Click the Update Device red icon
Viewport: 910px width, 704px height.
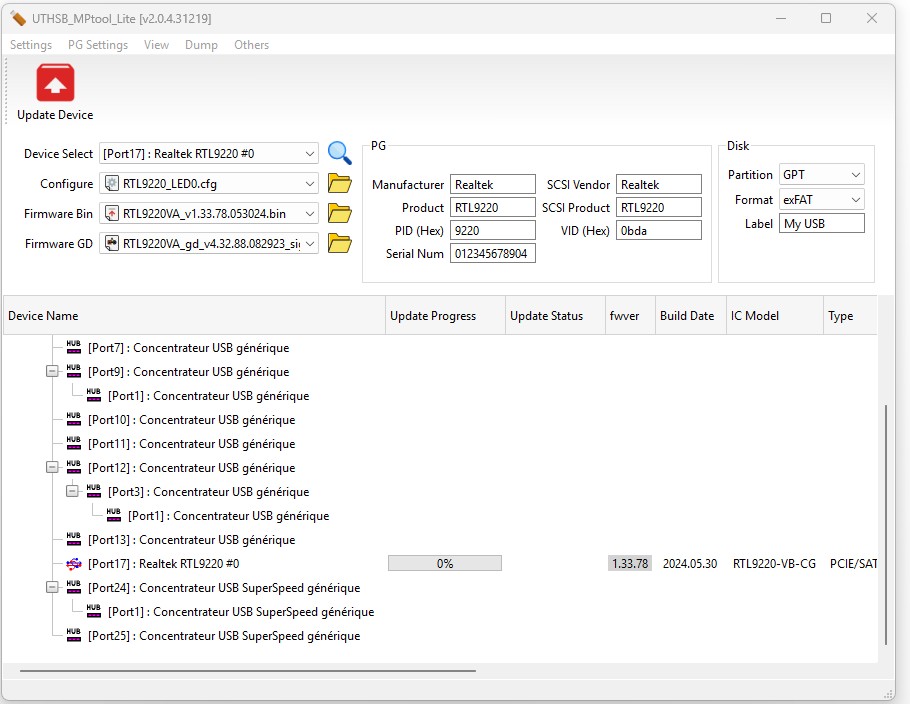coord(55,83)
